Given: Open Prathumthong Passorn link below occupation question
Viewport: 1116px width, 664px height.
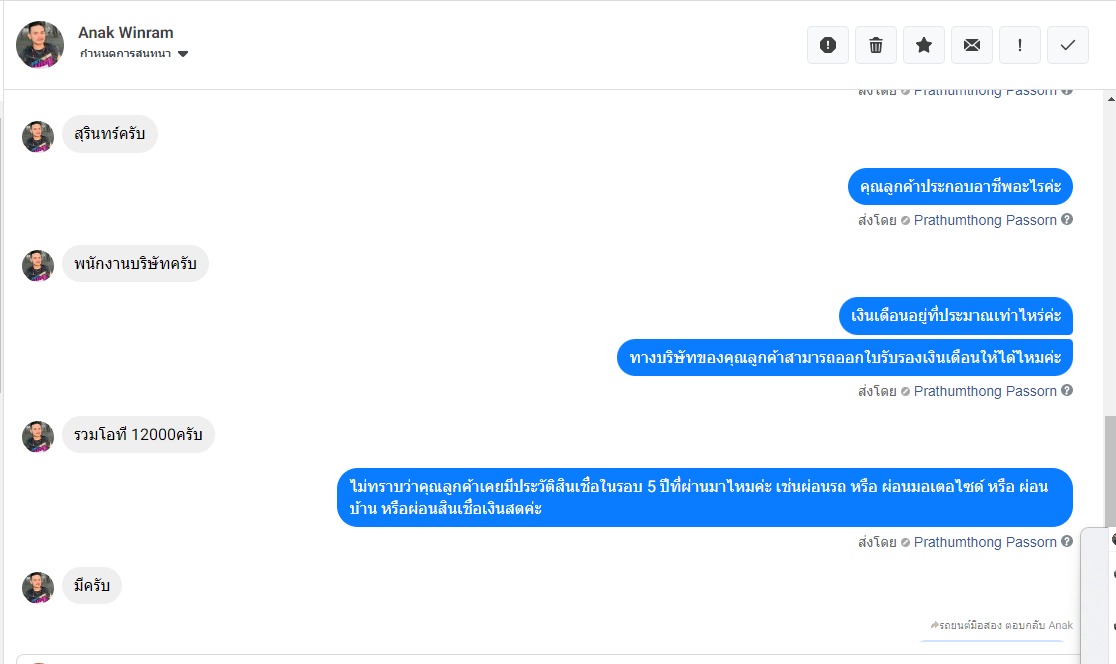Looking at the screenshot, I should pyautogui.click(x=985, y=220).
